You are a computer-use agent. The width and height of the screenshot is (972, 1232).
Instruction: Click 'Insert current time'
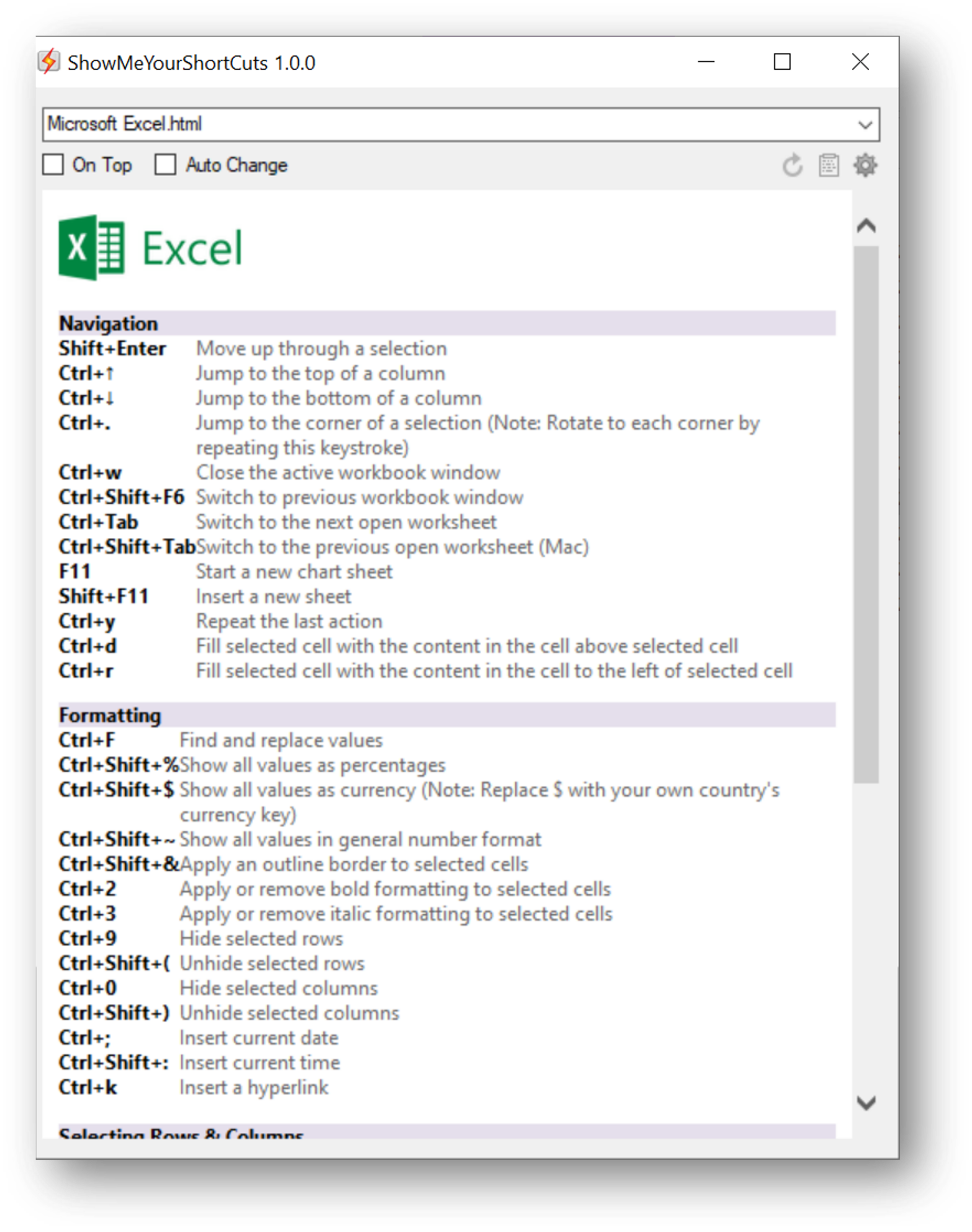tap(260, 1063)
